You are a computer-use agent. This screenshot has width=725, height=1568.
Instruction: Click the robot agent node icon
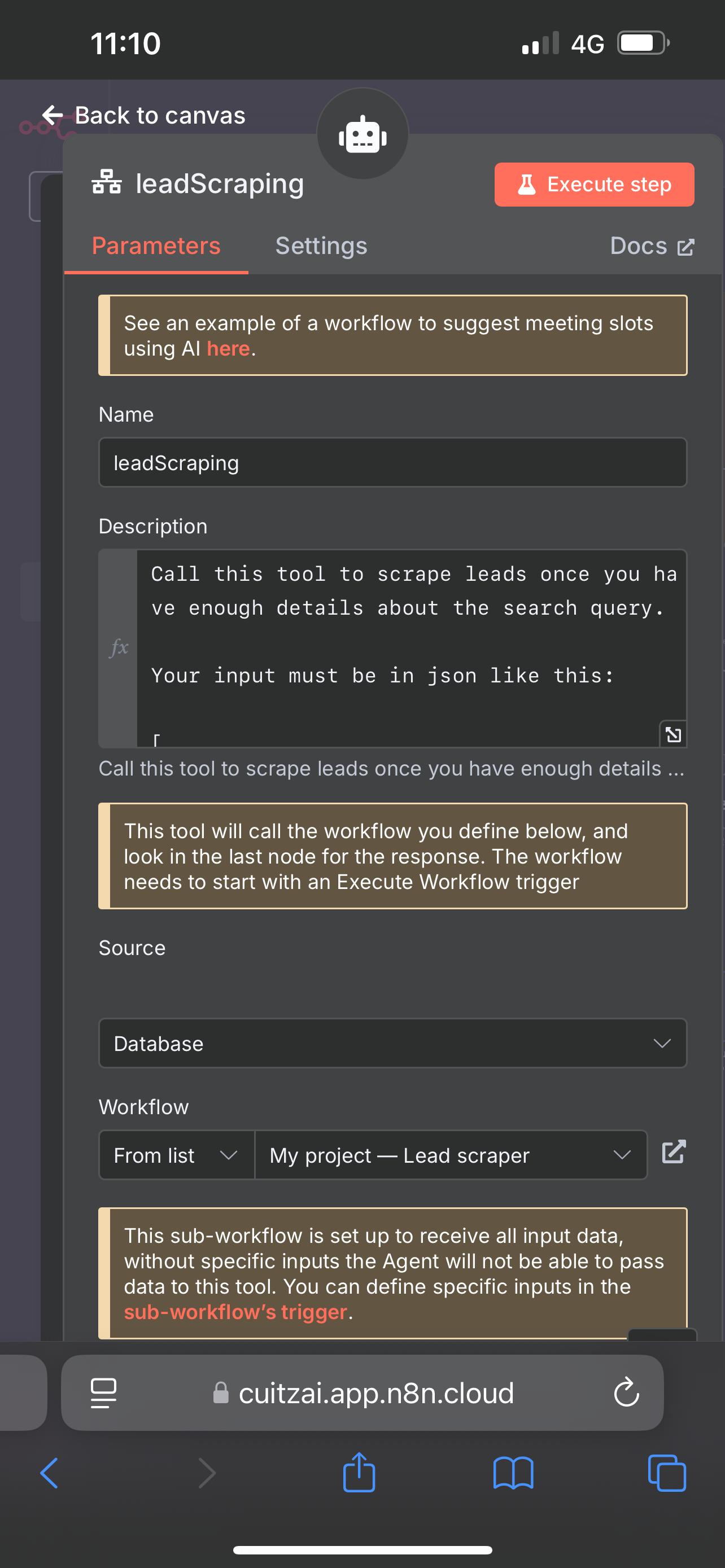tap(363, 134)
